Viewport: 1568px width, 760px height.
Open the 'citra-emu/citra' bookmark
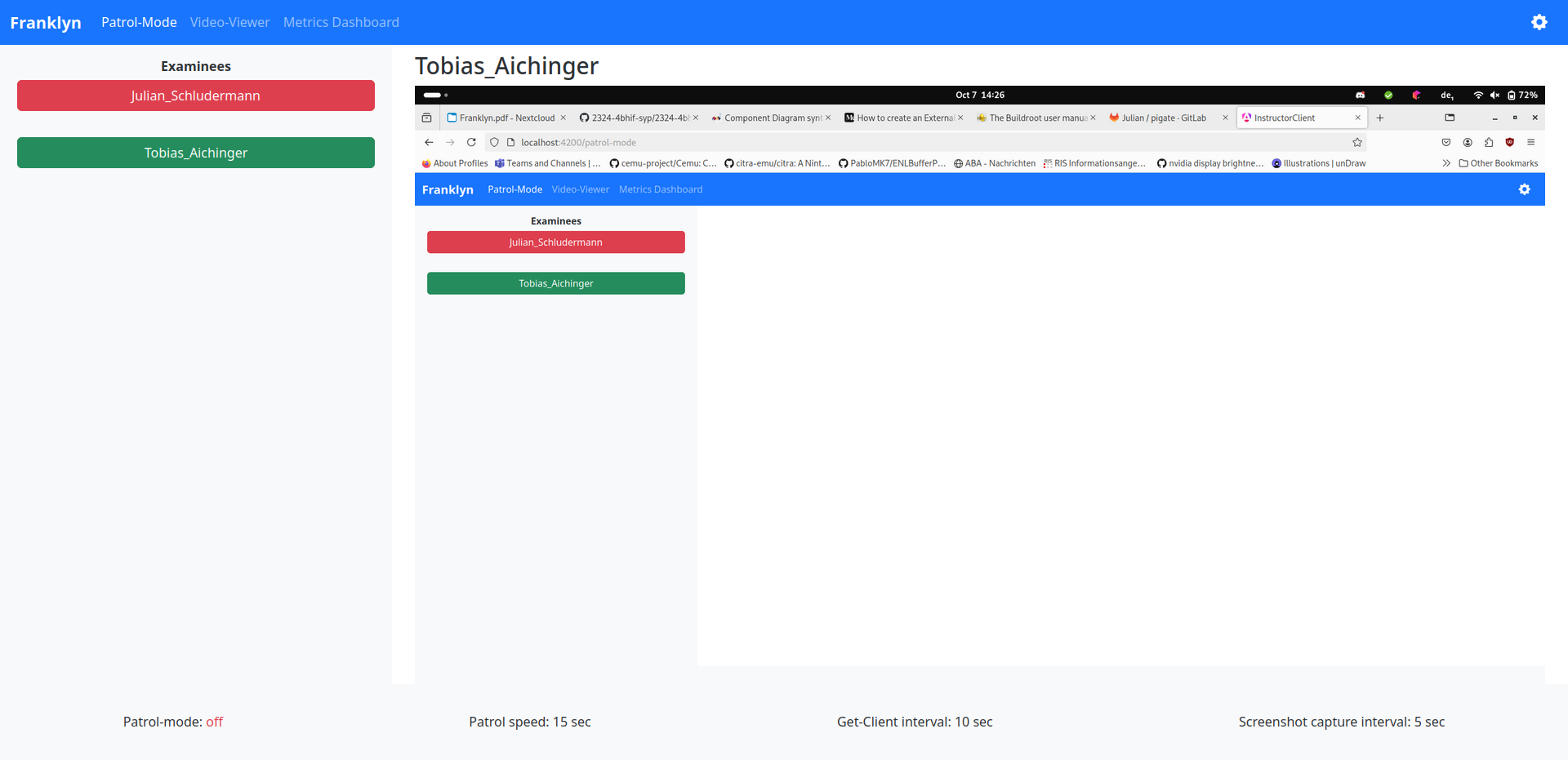click(x=777, y=163)
